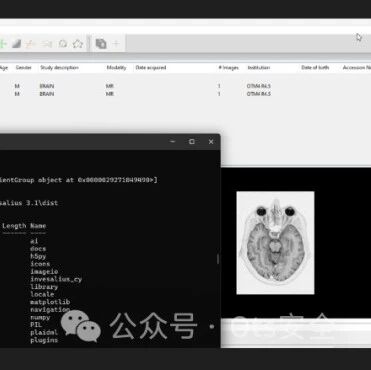
Task: Sort by the Modality column header
Action: coord(116,68)
